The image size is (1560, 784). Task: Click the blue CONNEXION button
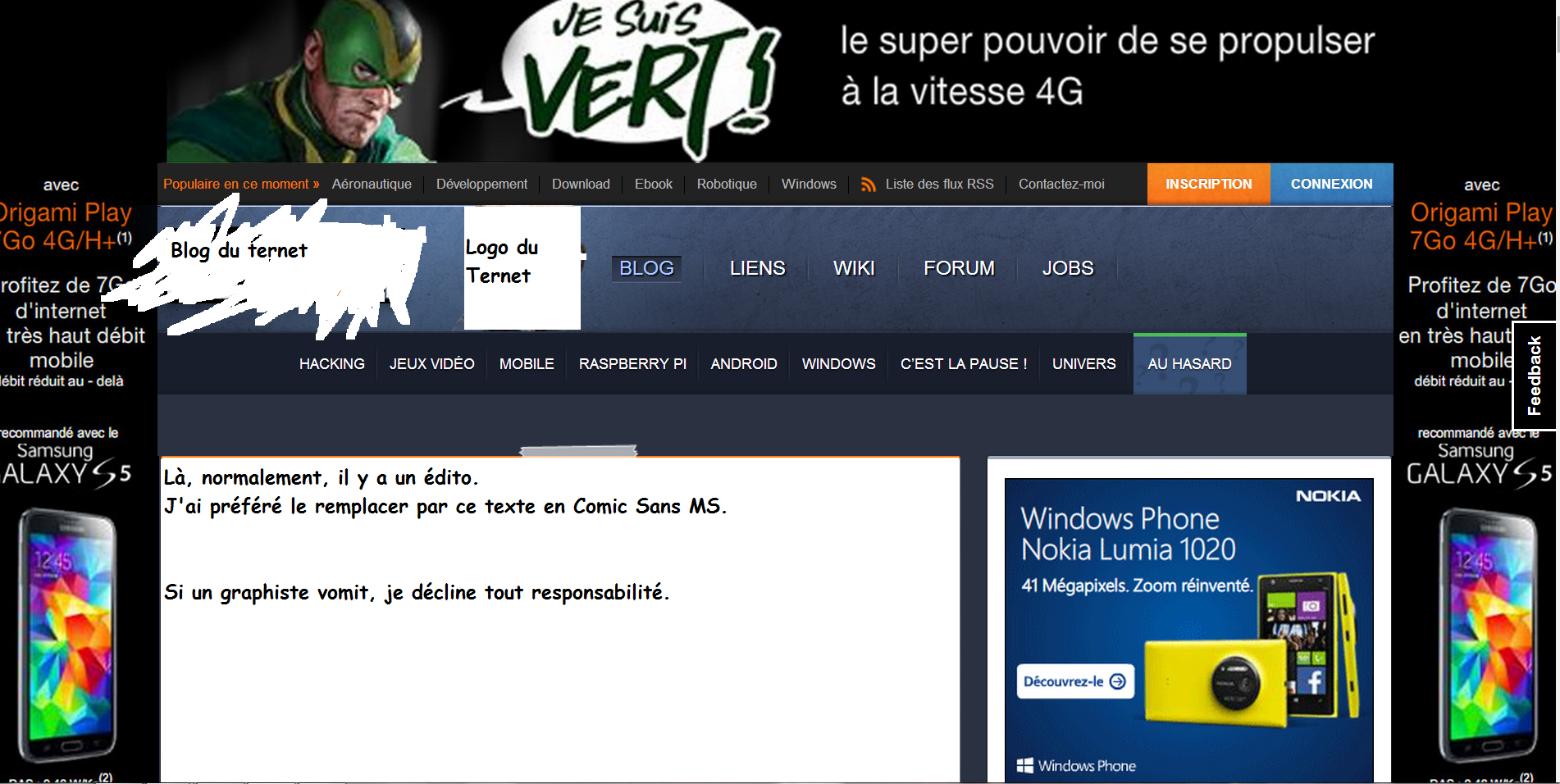(x=1332, y=184)
